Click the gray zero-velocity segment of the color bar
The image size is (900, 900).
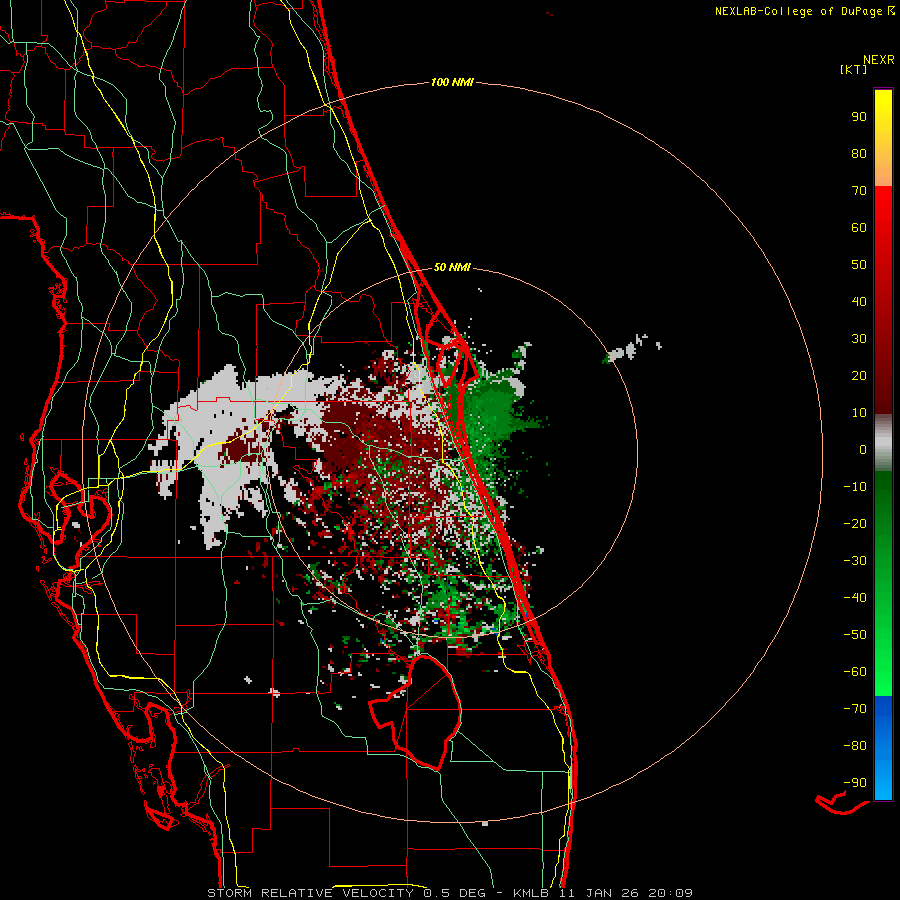tap(883, 443)
